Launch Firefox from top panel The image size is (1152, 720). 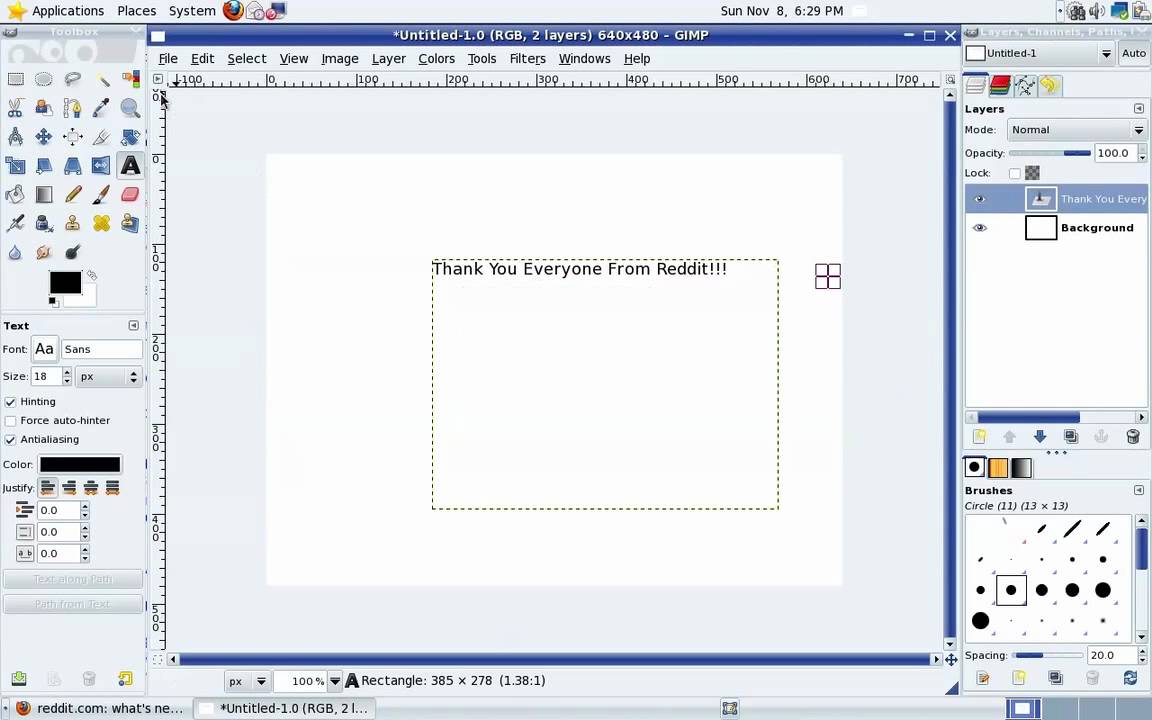click(x=233, y=10)
